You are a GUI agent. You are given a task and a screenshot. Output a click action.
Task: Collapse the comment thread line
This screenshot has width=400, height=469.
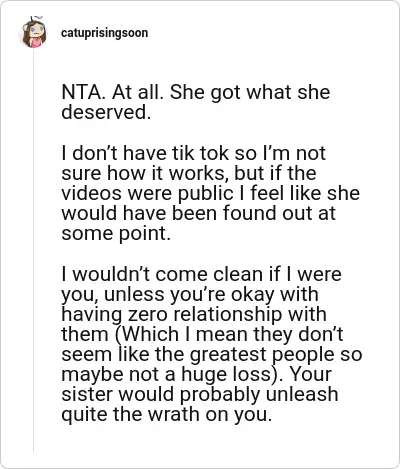click(33, 250)
